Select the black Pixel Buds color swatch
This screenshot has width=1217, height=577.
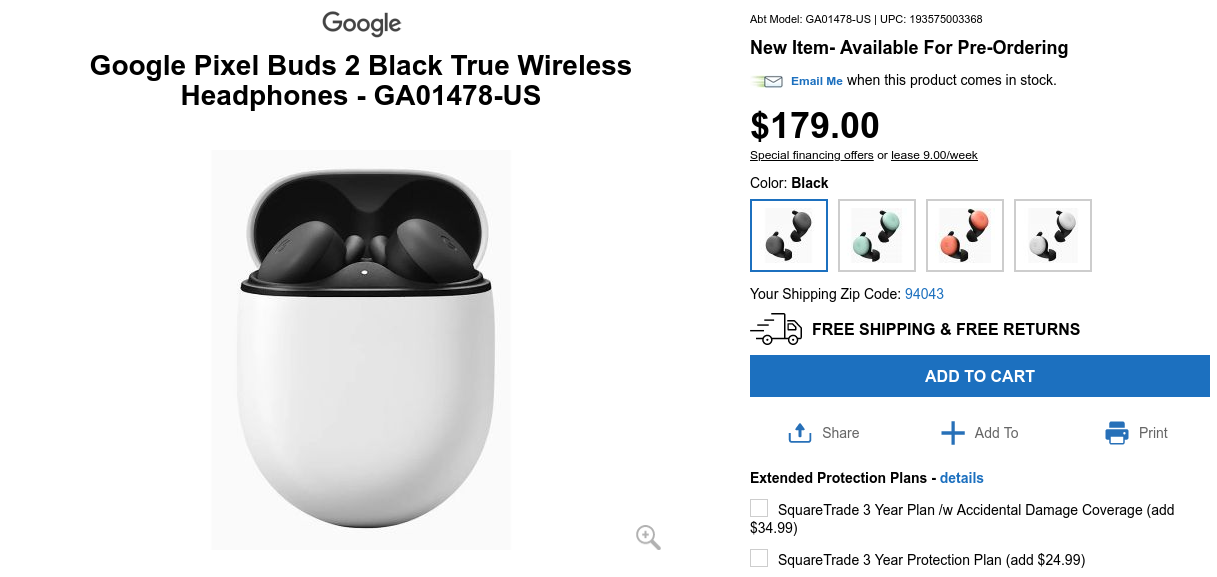coord(789,235)
